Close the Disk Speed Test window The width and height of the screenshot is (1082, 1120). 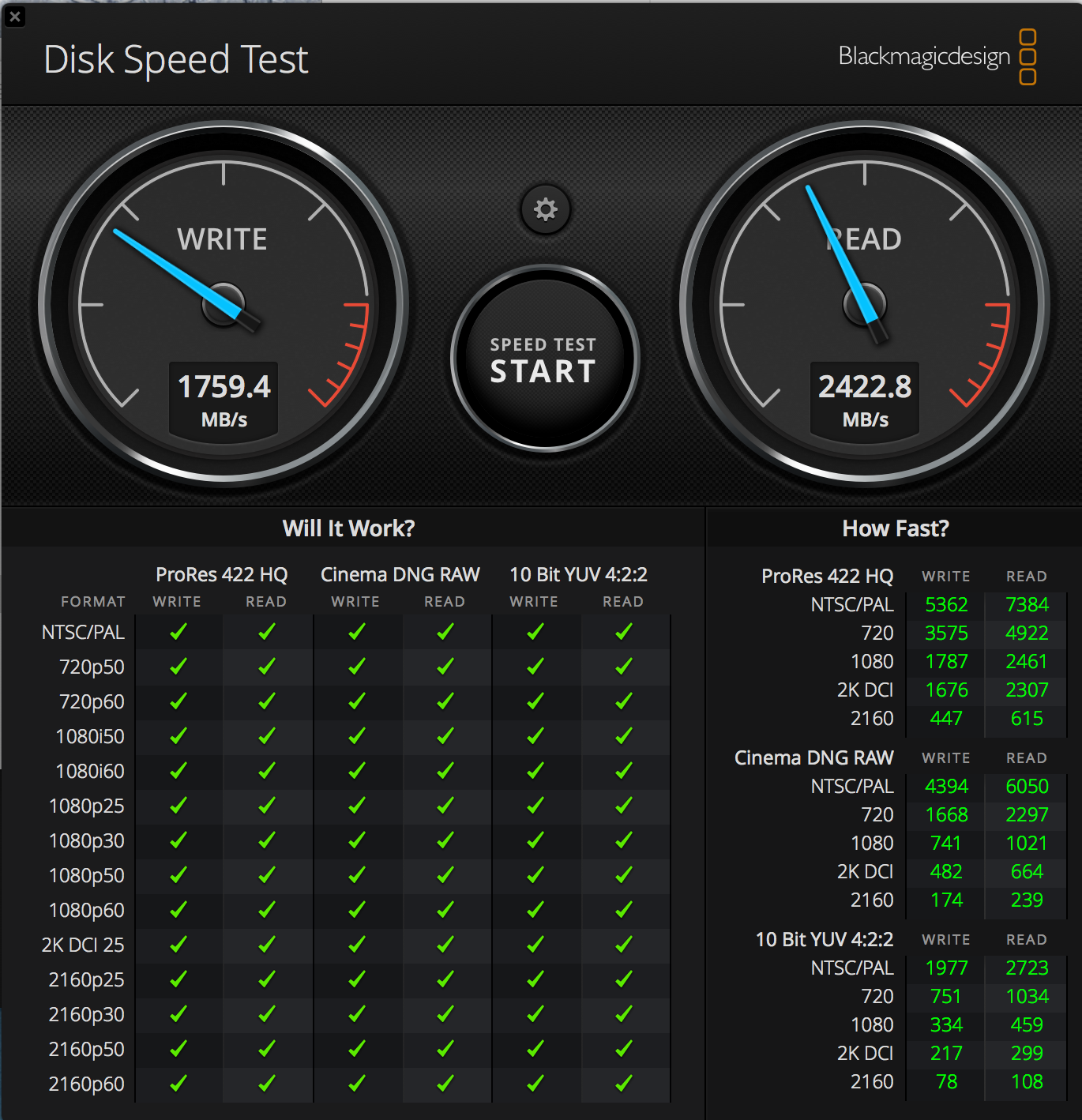point(15,16)
